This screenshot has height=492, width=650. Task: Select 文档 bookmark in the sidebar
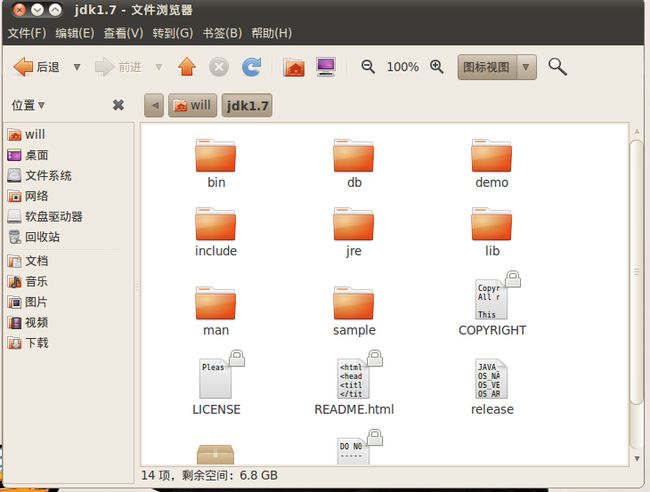(x=28, y=261)
